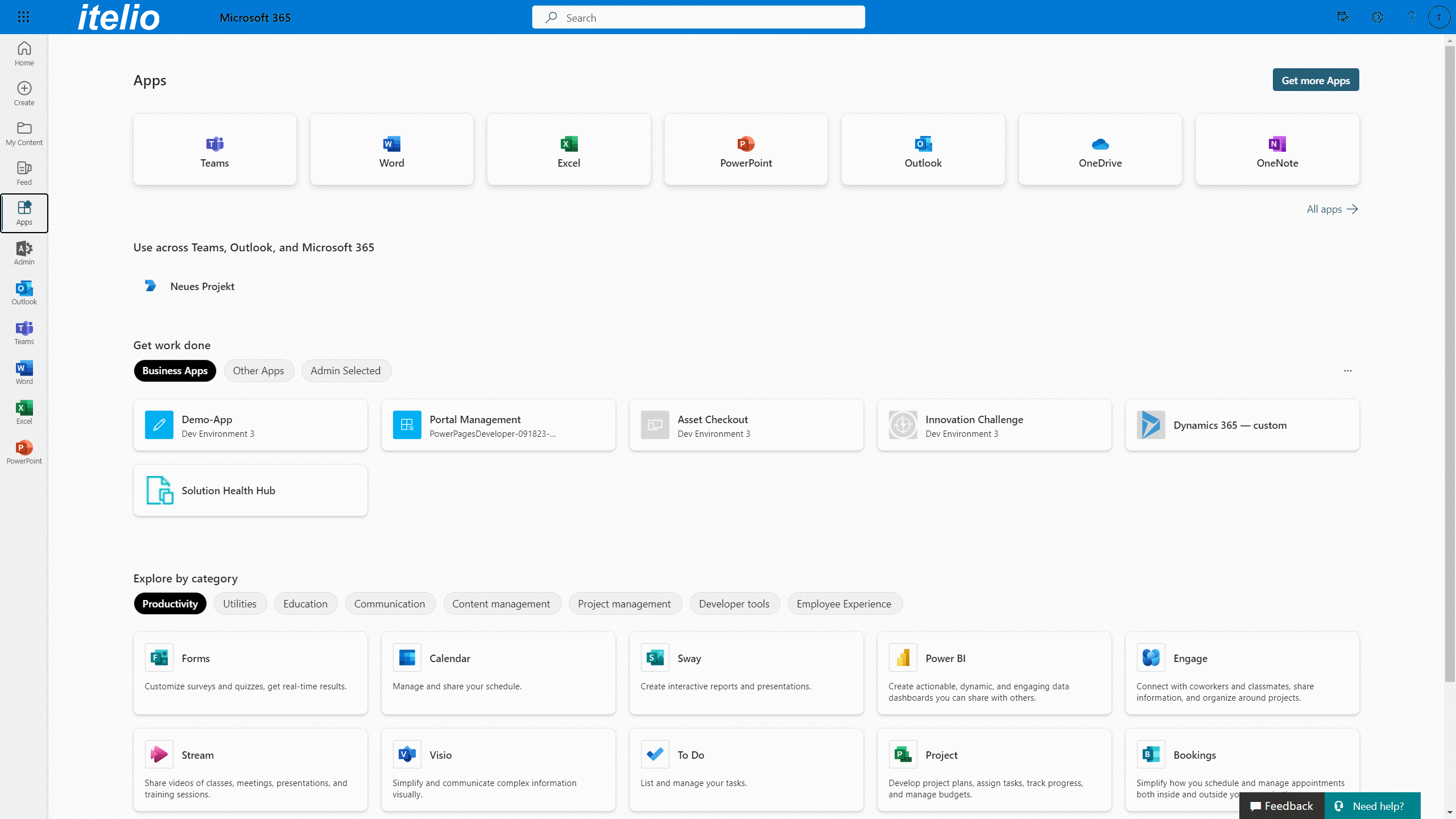Open the Power BI app card
The width and height of the screenshot is (1456, 819).
pyautogui.click(x=994, y=673)
